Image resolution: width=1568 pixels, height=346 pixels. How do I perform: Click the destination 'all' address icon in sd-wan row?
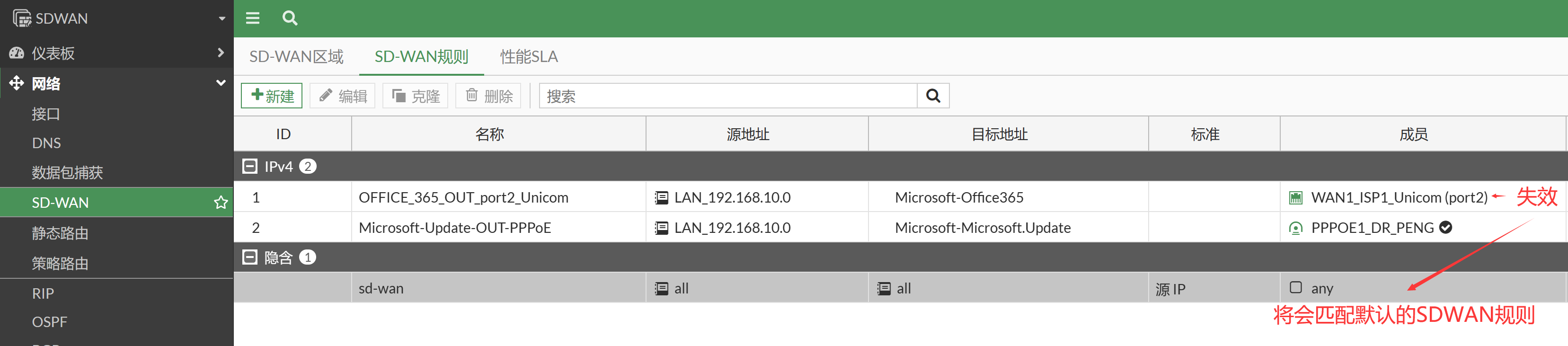(884, 288)
